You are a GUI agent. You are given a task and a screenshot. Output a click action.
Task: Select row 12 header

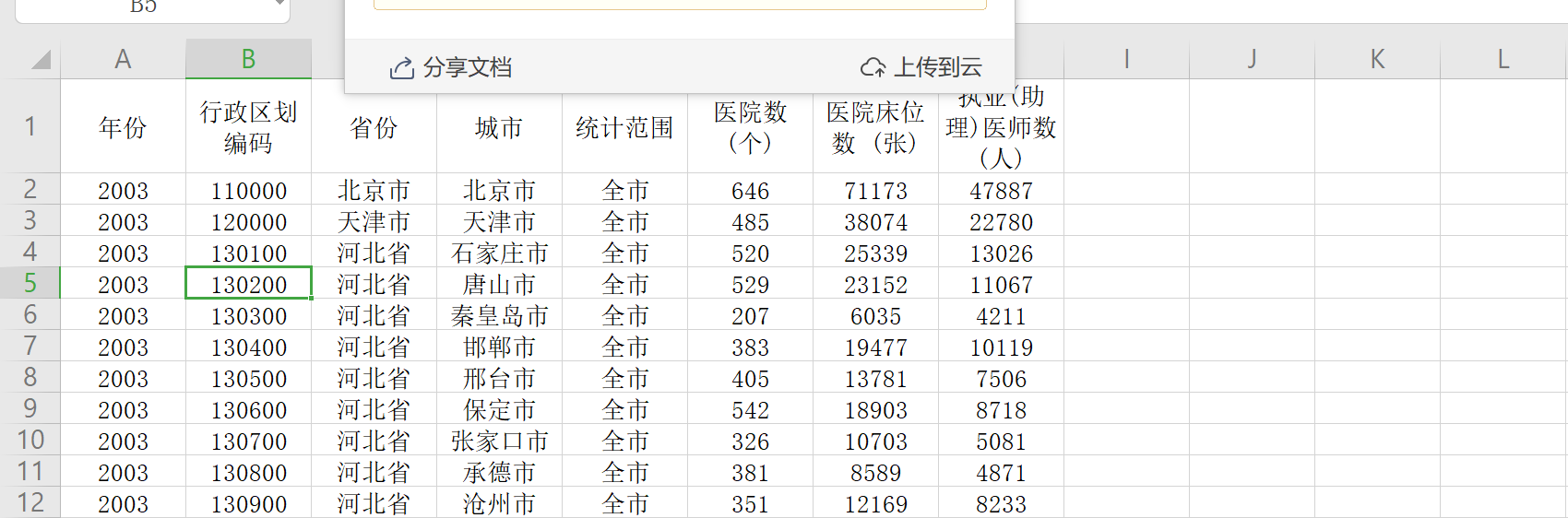[x=30, y=502]
